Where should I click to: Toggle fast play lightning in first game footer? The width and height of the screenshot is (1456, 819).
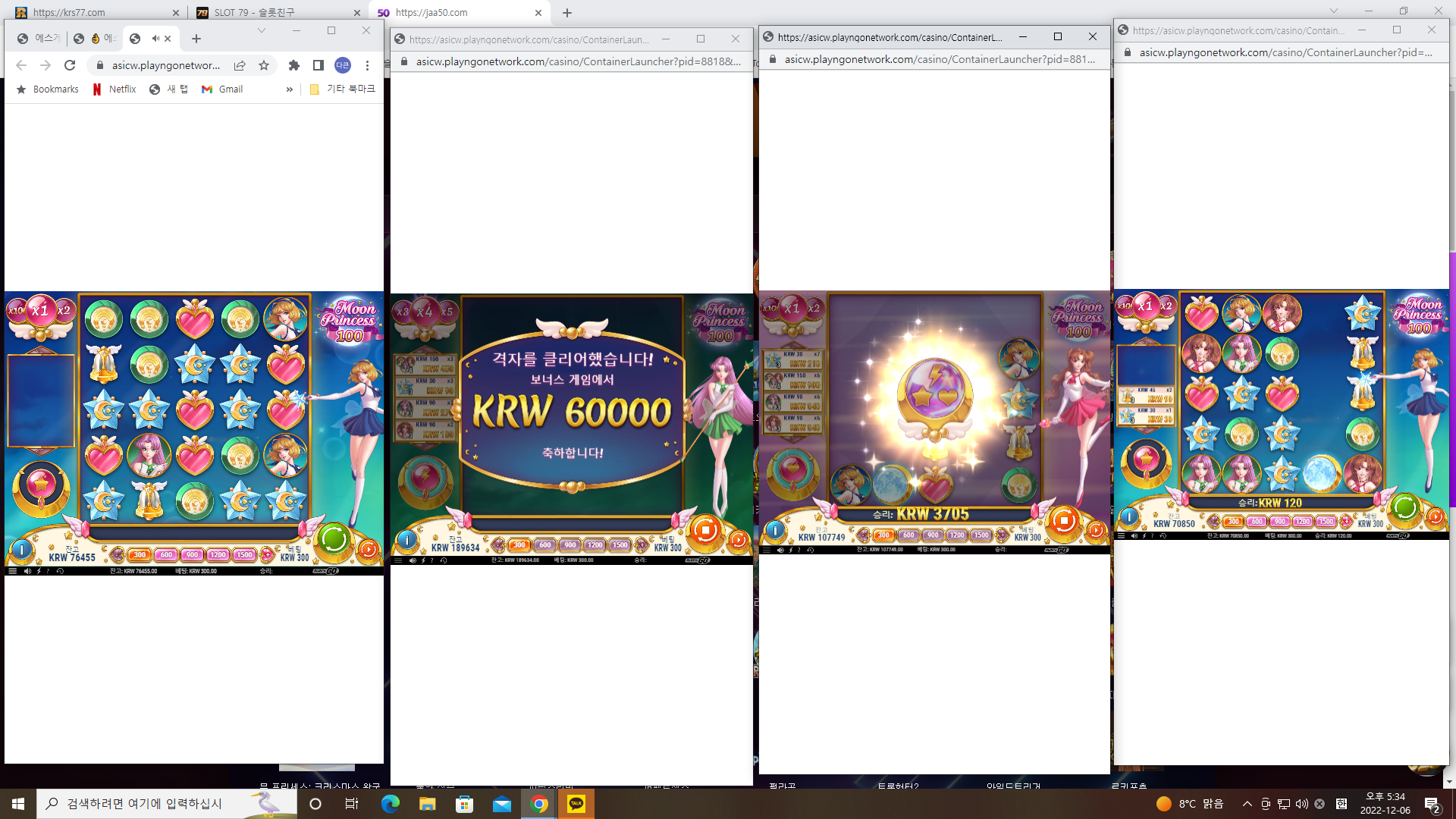point(39,571)
